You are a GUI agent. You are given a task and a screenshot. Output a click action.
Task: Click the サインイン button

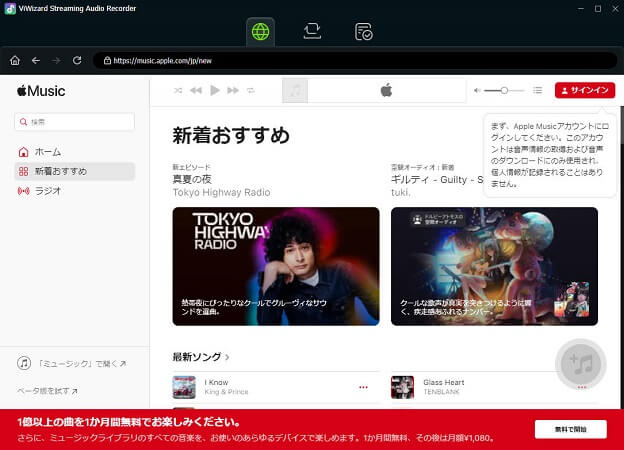(x=585, y=90)
